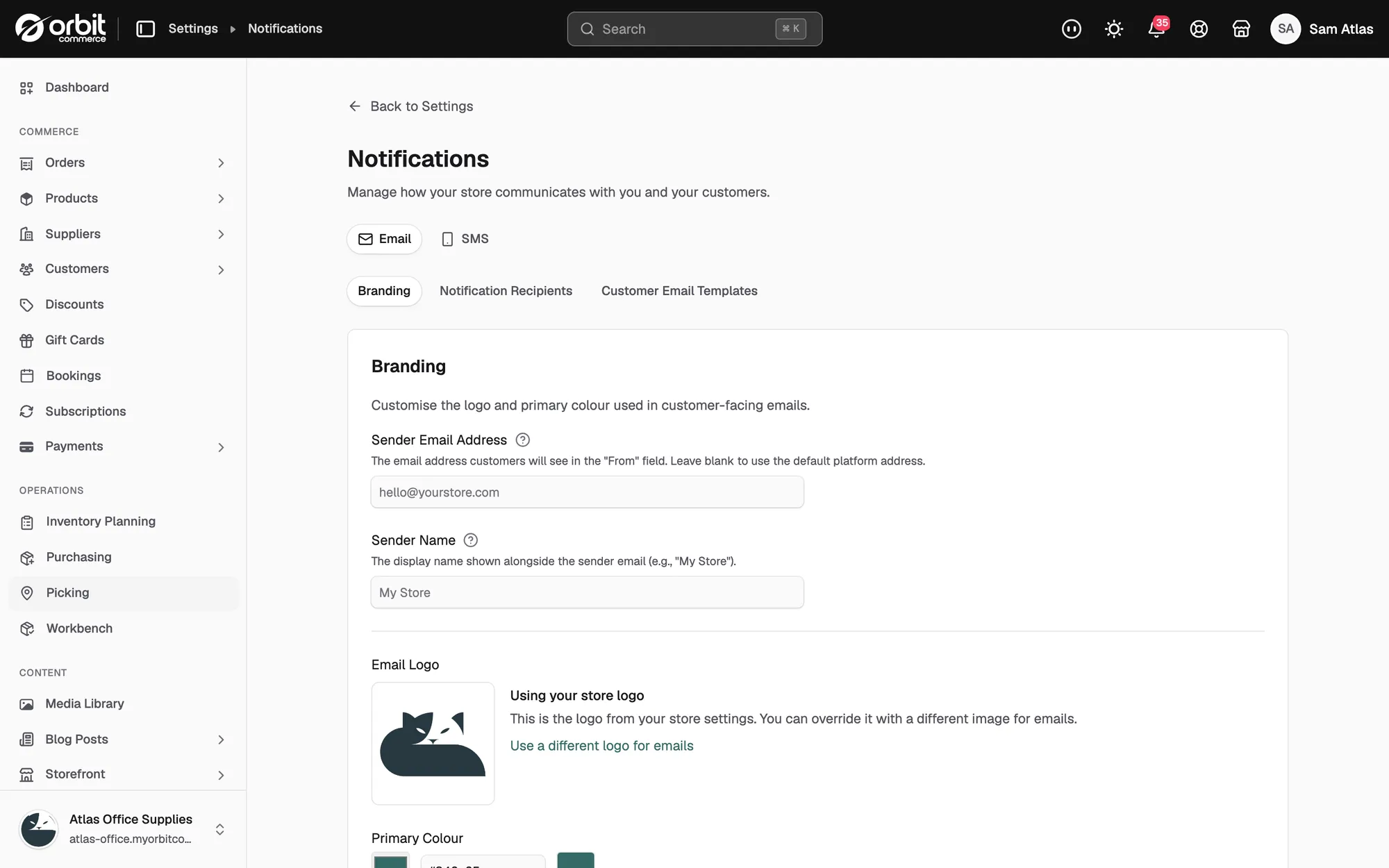Open the notifications bell icon

pyautogui.click(x=1156, y=28)
